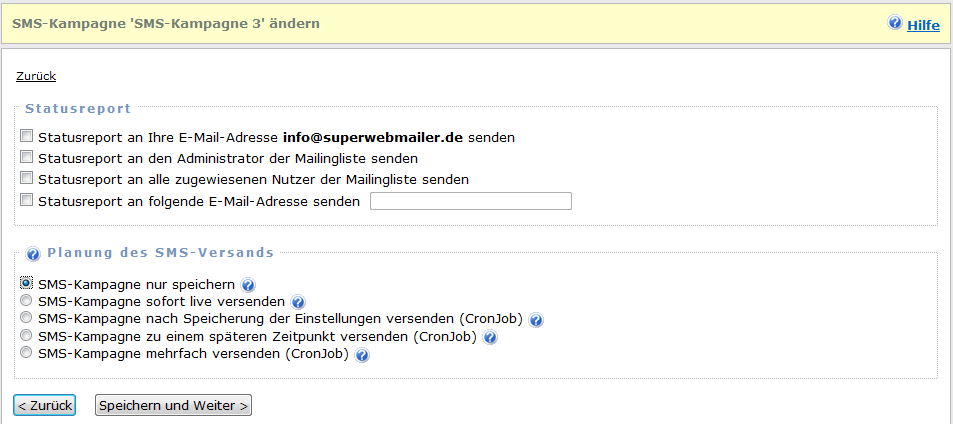Click the status report e-mail address field
953x424 pixels.
(x=470, y=201)
